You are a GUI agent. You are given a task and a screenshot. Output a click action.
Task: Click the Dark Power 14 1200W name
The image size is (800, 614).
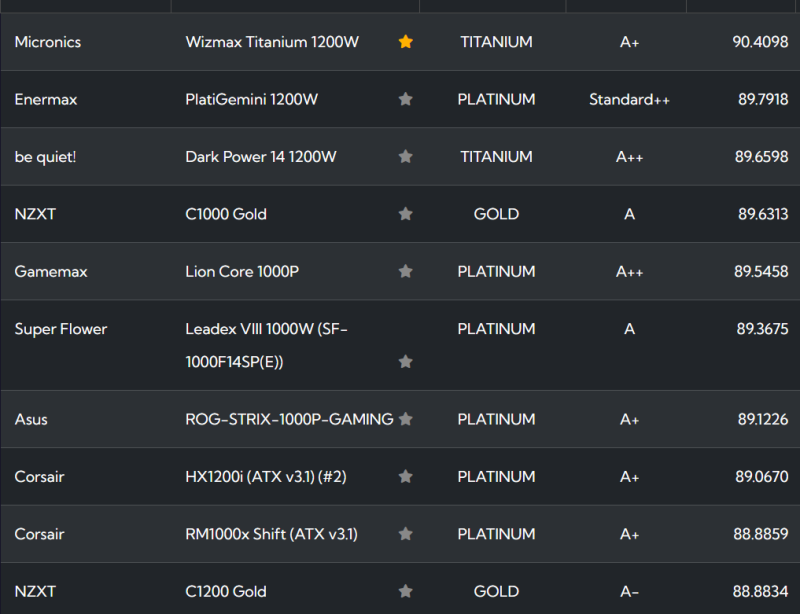pos(261,157)
